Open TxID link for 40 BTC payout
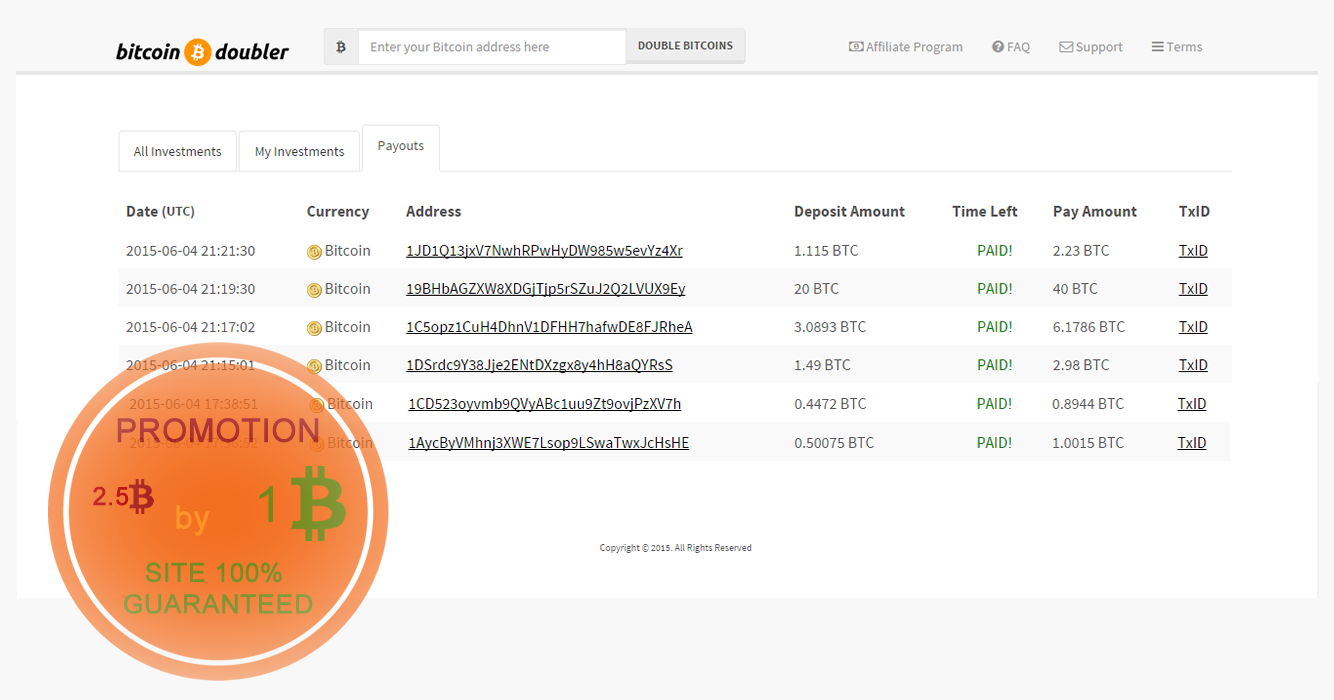 pyautogui.click(x=1193, y=289)
